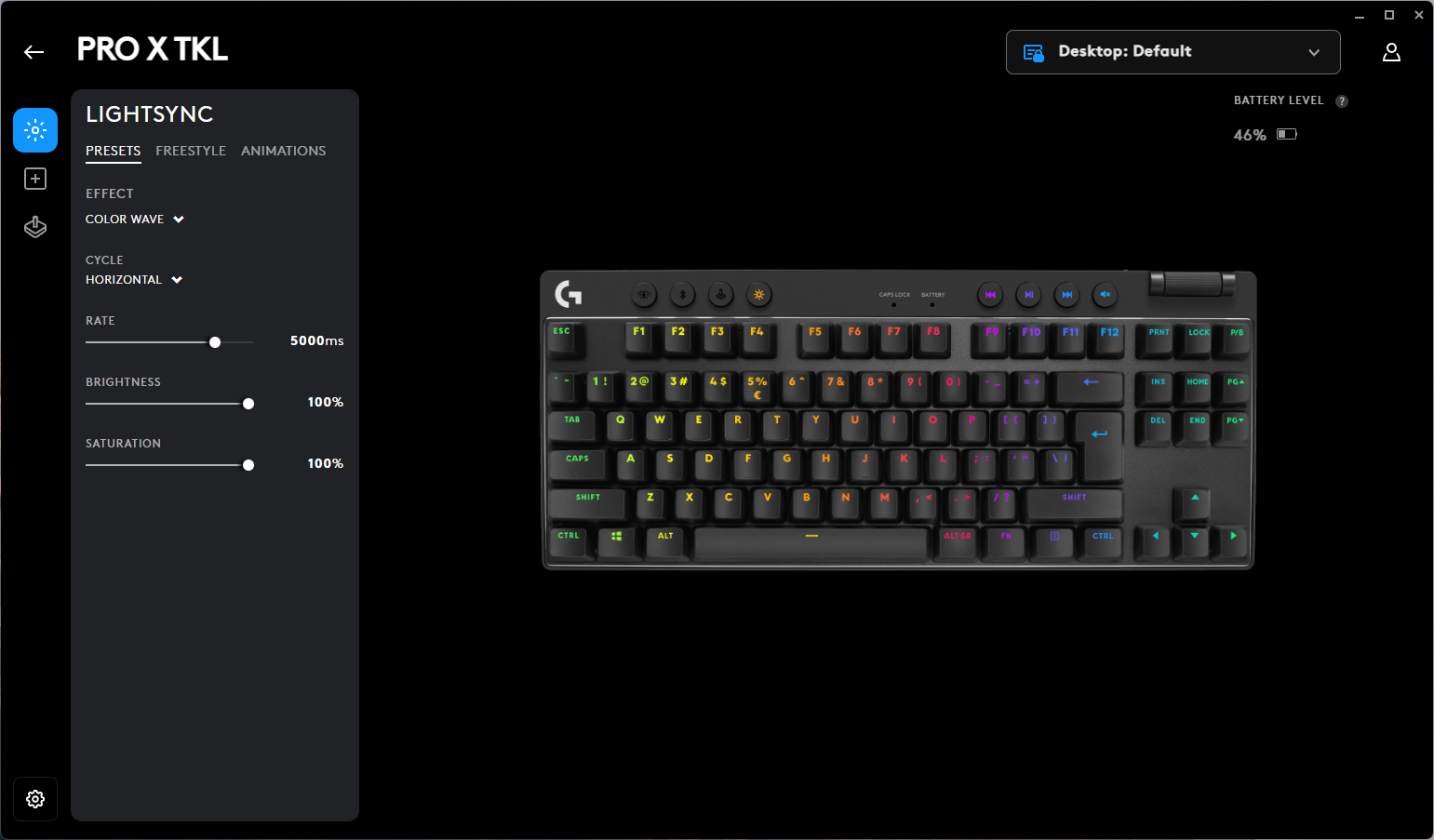Expand the Desktop: Default profile dropdown

(x=1173, y=52)
